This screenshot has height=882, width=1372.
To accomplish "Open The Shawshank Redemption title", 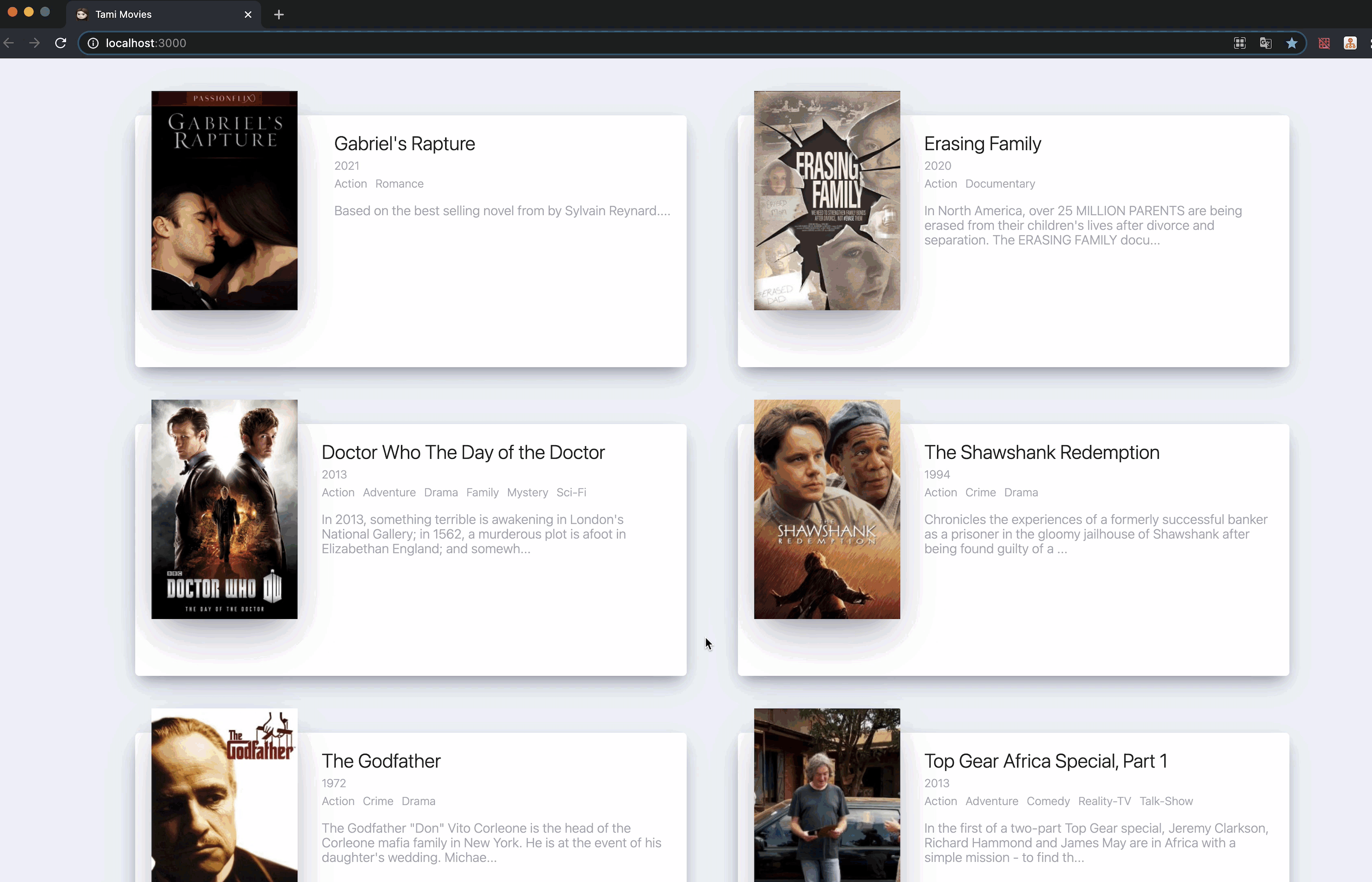I will click(1041, 452).
